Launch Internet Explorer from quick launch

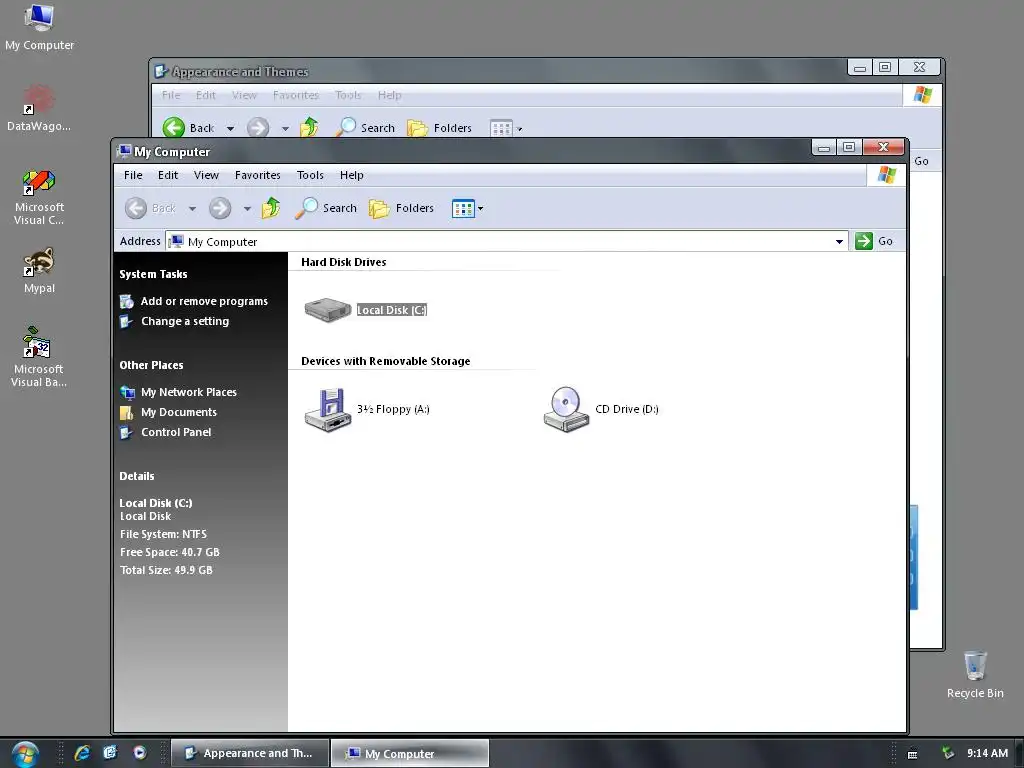click(82, 753)
